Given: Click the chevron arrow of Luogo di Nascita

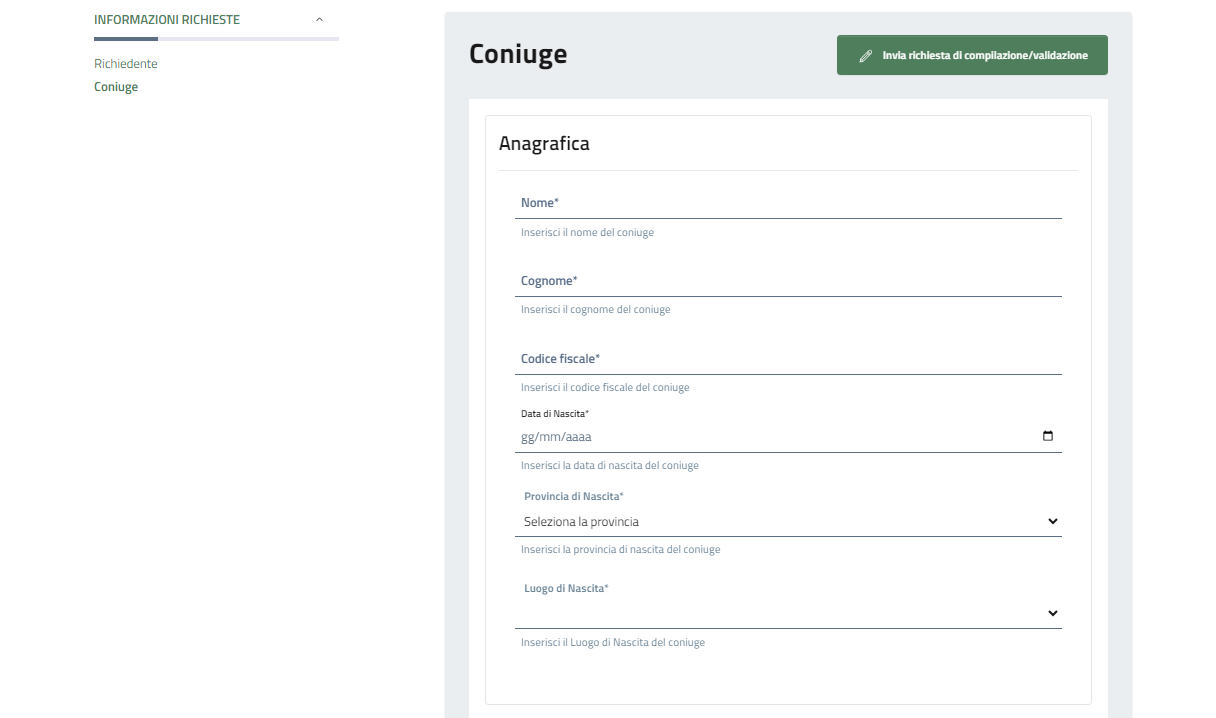Looking at the screenshot, I should [1052, 613].
